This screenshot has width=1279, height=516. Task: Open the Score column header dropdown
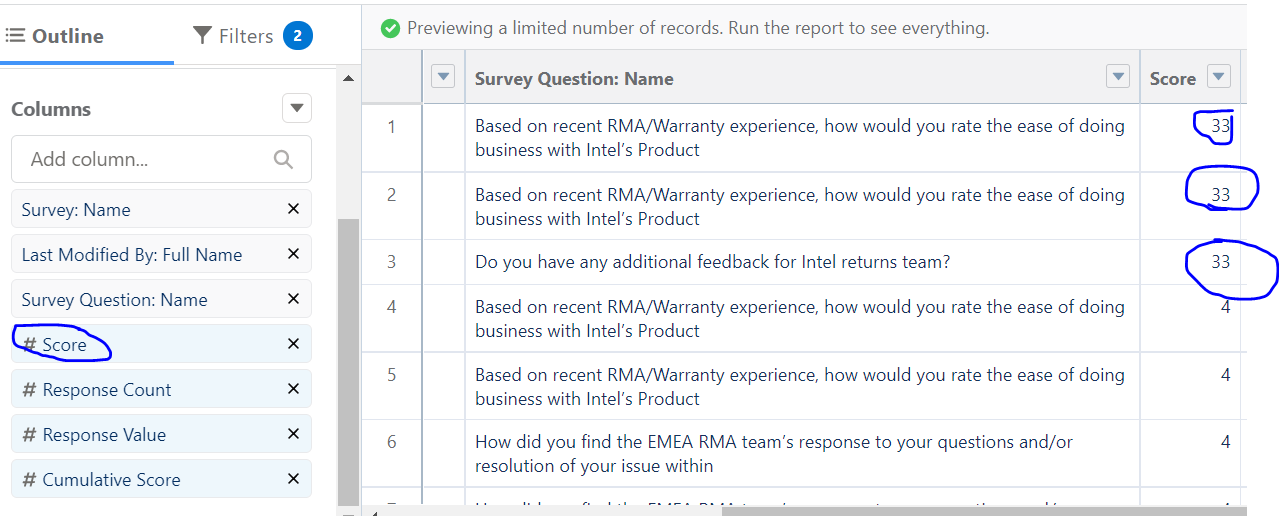click(1218, 77)
